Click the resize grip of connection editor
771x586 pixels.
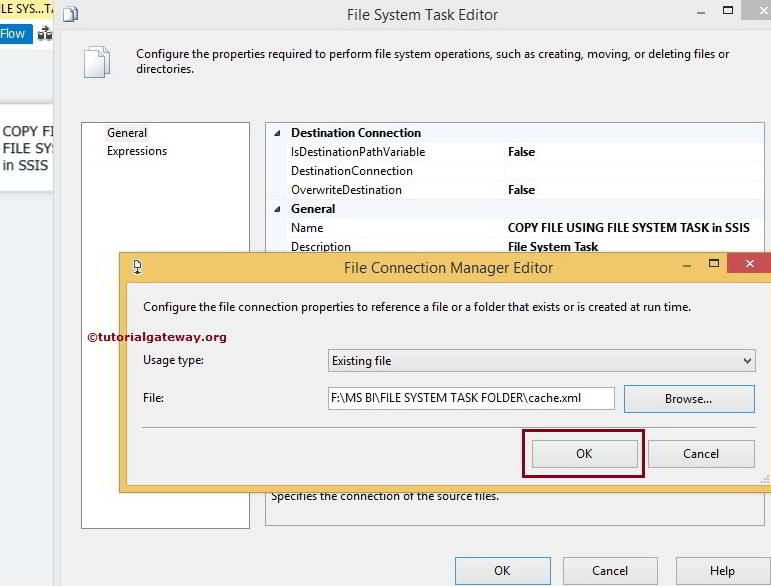point(765,479)
